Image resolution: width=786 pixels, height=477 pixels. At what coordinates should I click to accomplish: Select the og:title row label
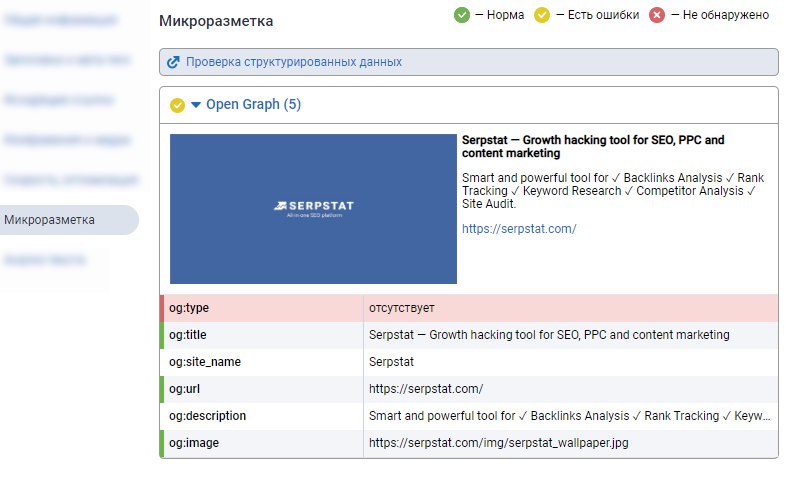[x=187, y=335]
